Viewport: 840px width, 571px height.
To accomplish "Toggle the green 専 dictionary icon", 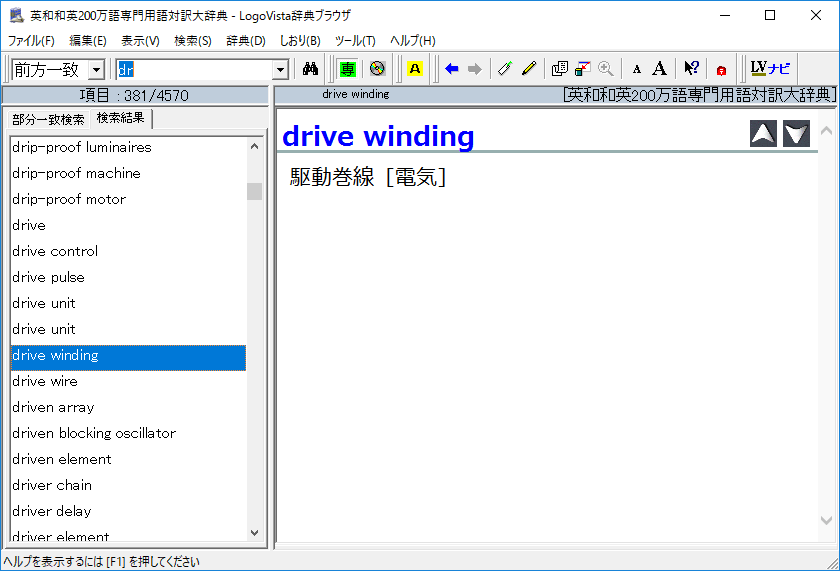I will 347,69.
